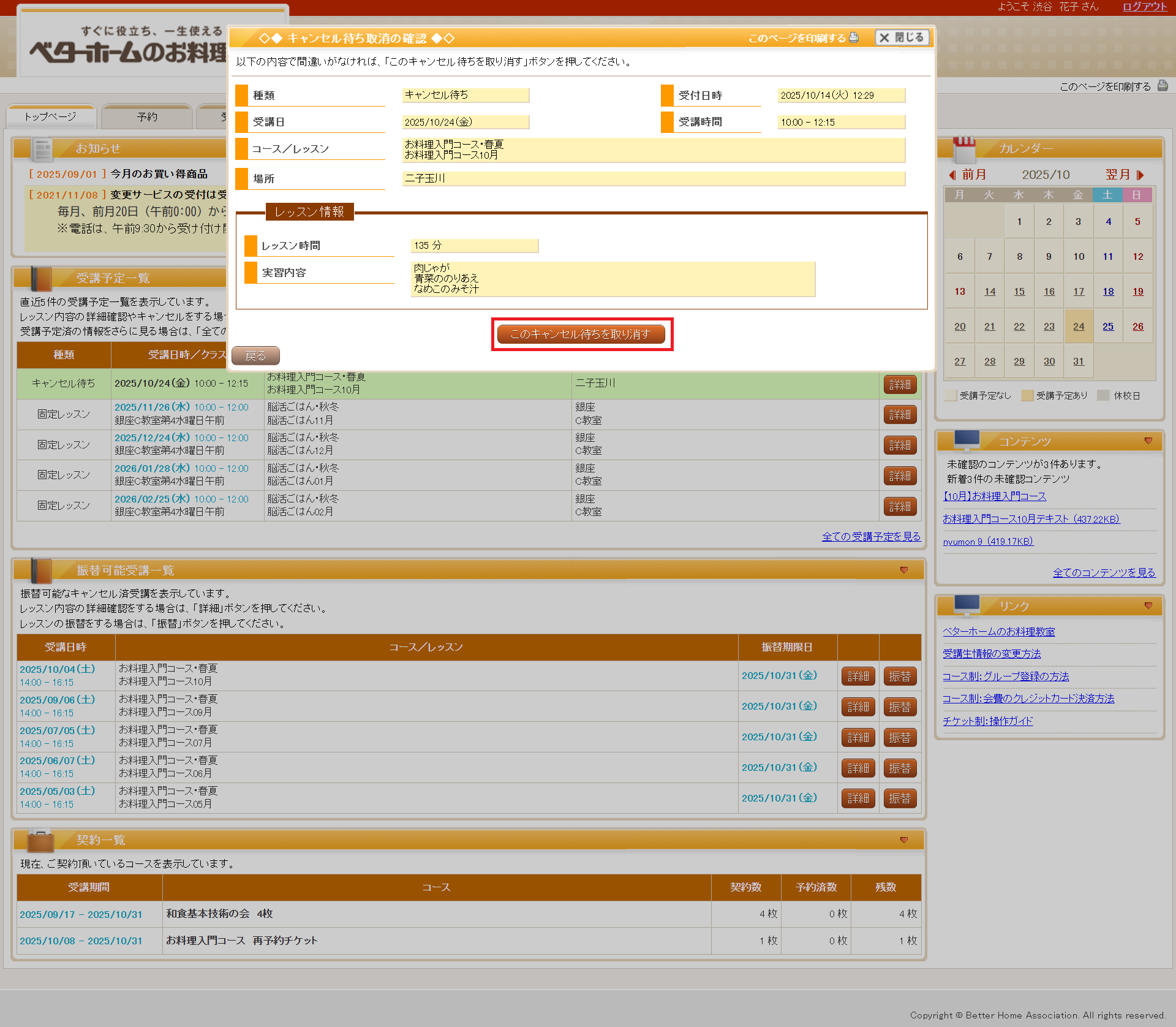The width and height of the screenshot is (1176, 1027).
Task: Switch to the トップページ tab
Action: [x=50, y=116]
